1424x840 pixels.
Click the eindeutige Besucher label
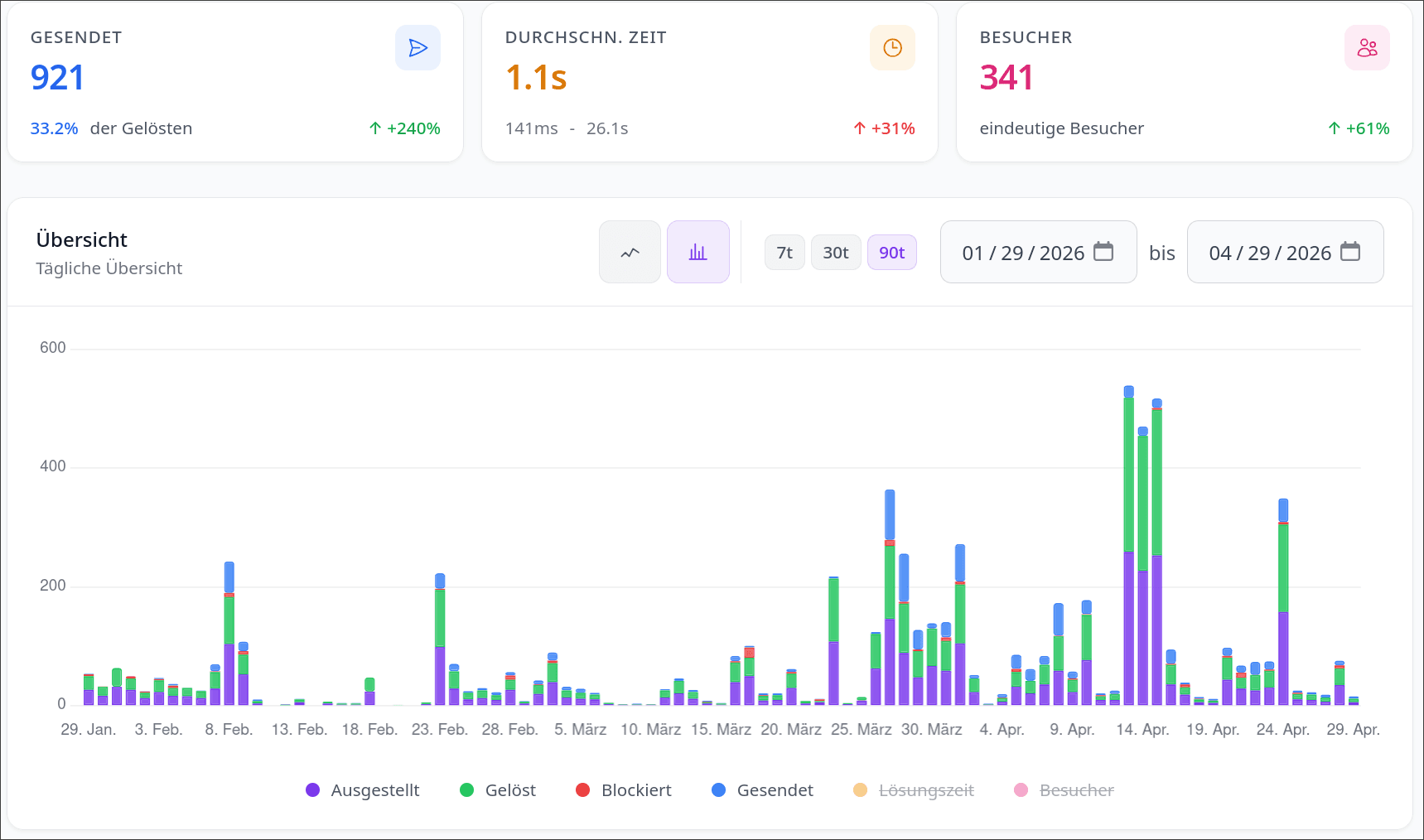click(x=1061, y=128)
